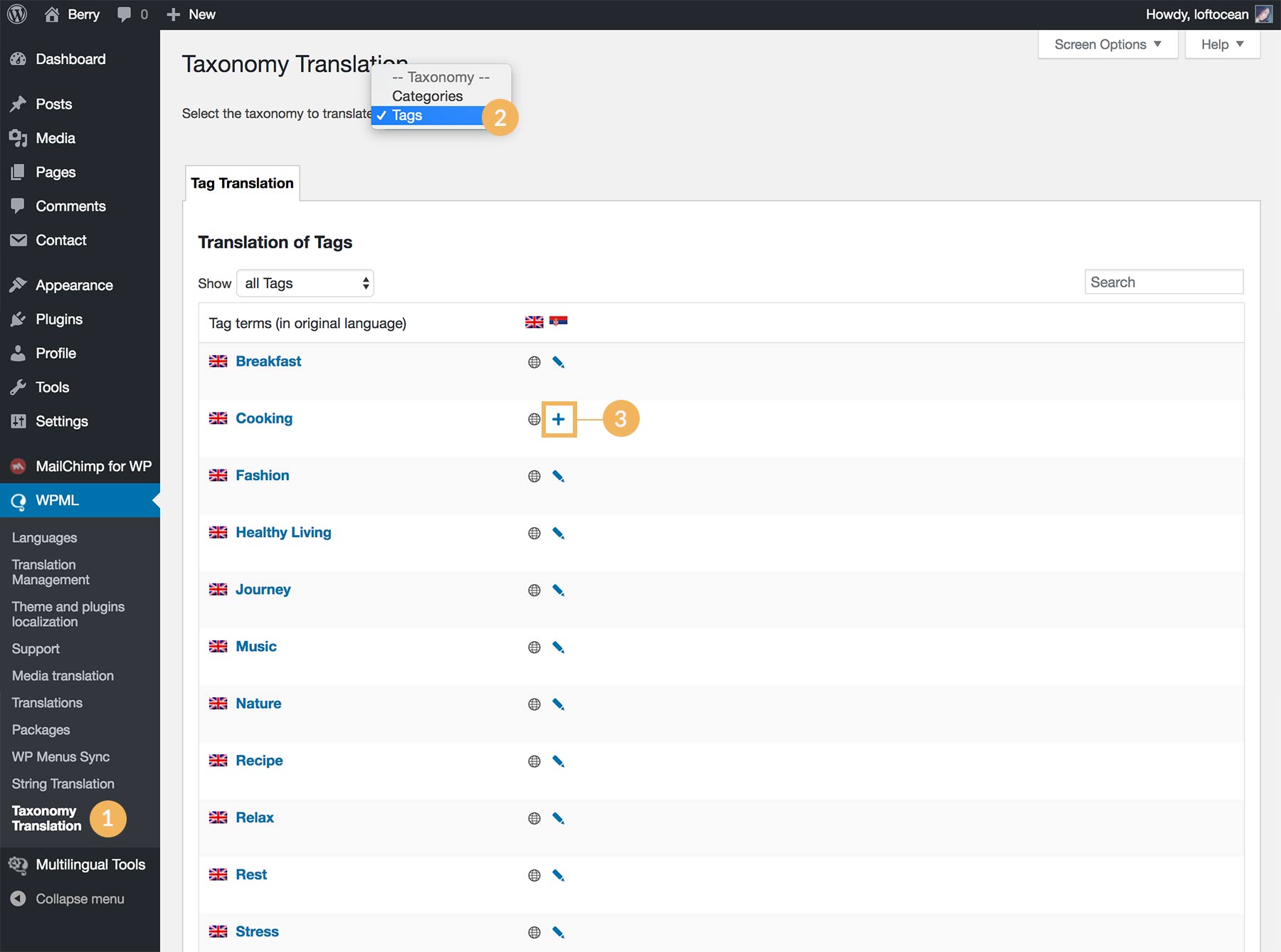Click the Nature tag link
The height and width of the screenshot is (952, 1281).
pyautogui.click(x=258, y=703)
